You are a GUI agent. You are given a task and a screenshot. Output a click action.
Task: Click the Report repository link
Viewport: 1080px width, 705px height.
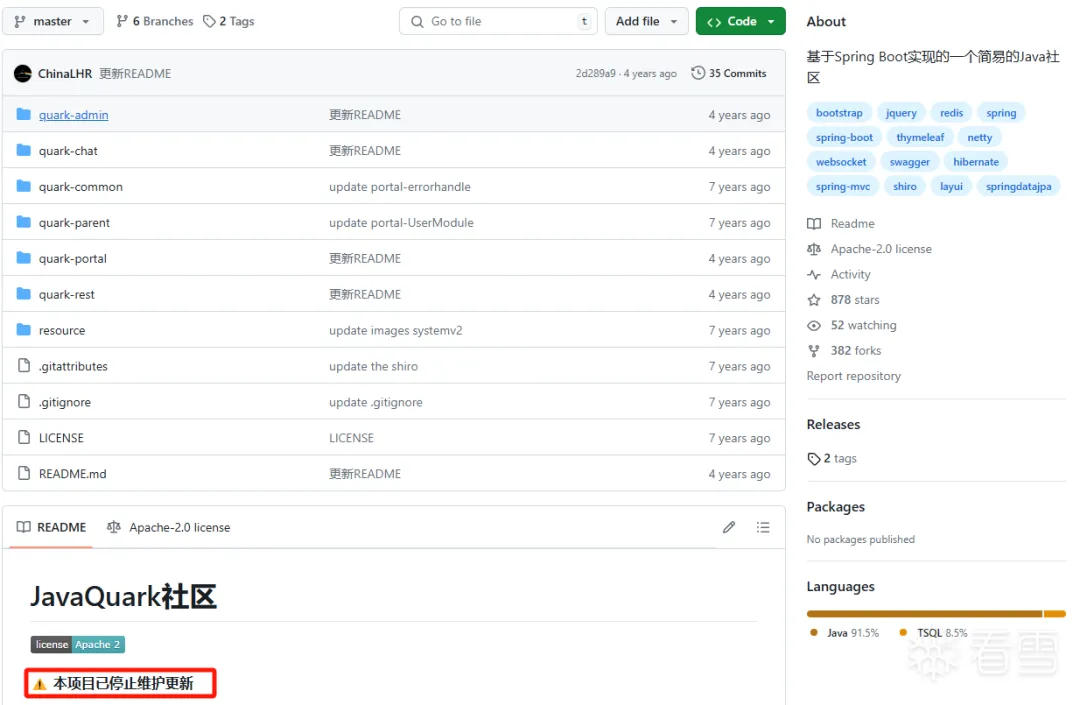coord(853,376)
